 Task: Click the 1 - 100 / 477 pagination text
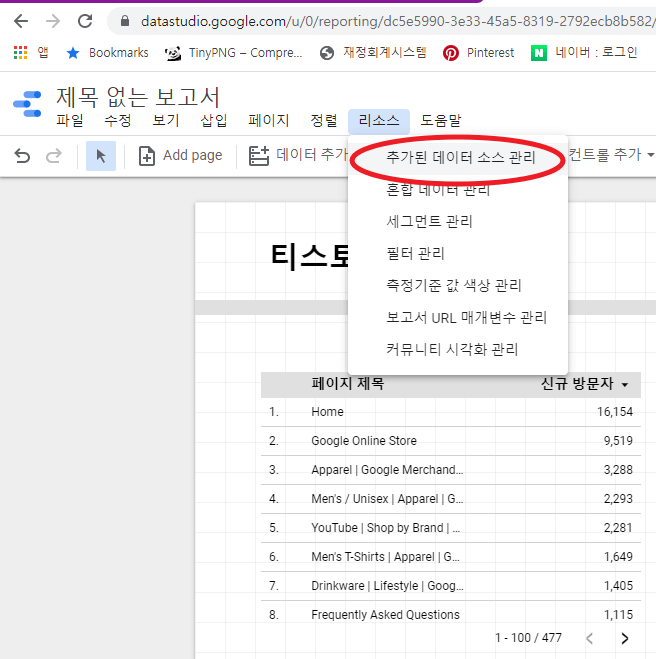528,638
